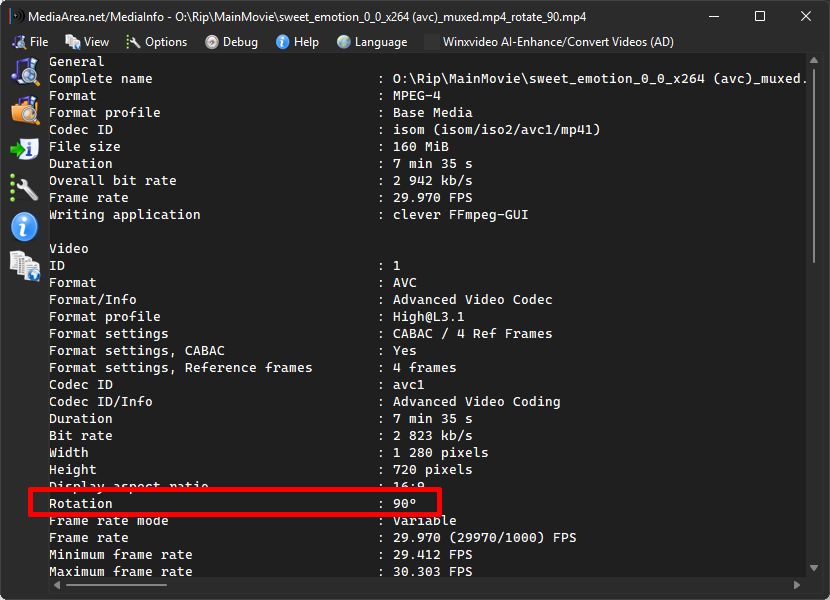830x600 pixels.
Task: Click the vertical scrollbar down arrow
Action: [814, 568]
